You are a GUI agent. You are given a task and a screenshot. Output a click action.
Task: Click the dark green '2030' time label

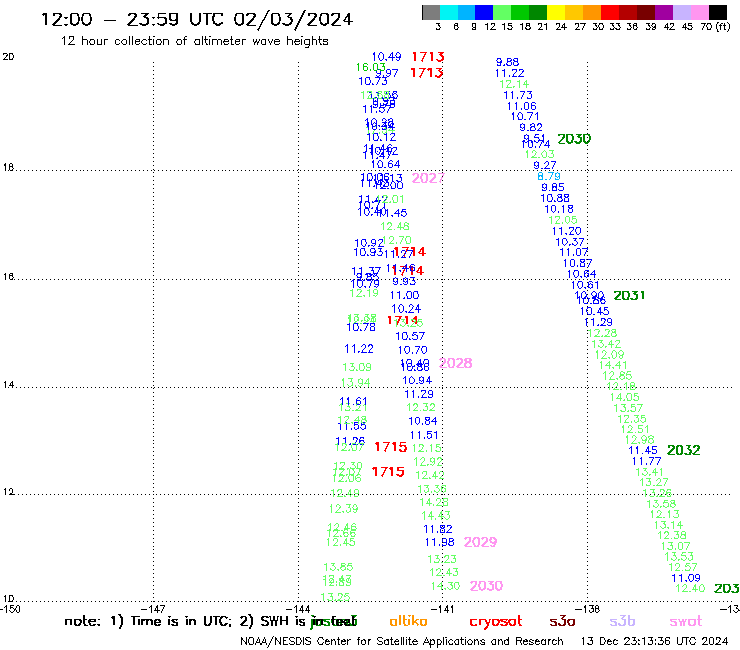tap(574, 139)
